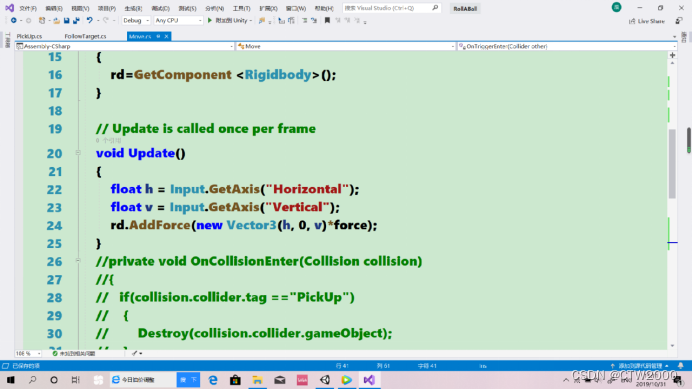This screenshot has width=693, height=390.
Task: Click the Live Share button
Action: [x=647, y=21]
